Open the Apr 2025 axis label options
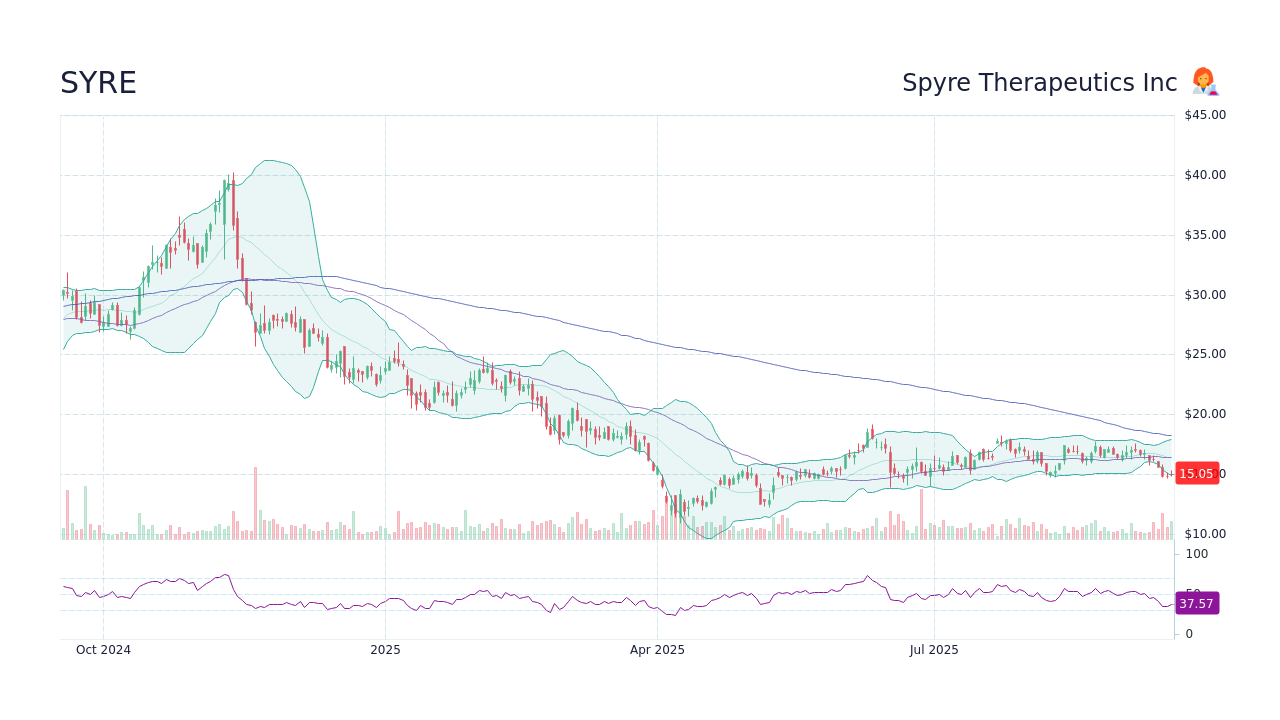The width and height of the screenshot is (1280, 720). (657, 649)
